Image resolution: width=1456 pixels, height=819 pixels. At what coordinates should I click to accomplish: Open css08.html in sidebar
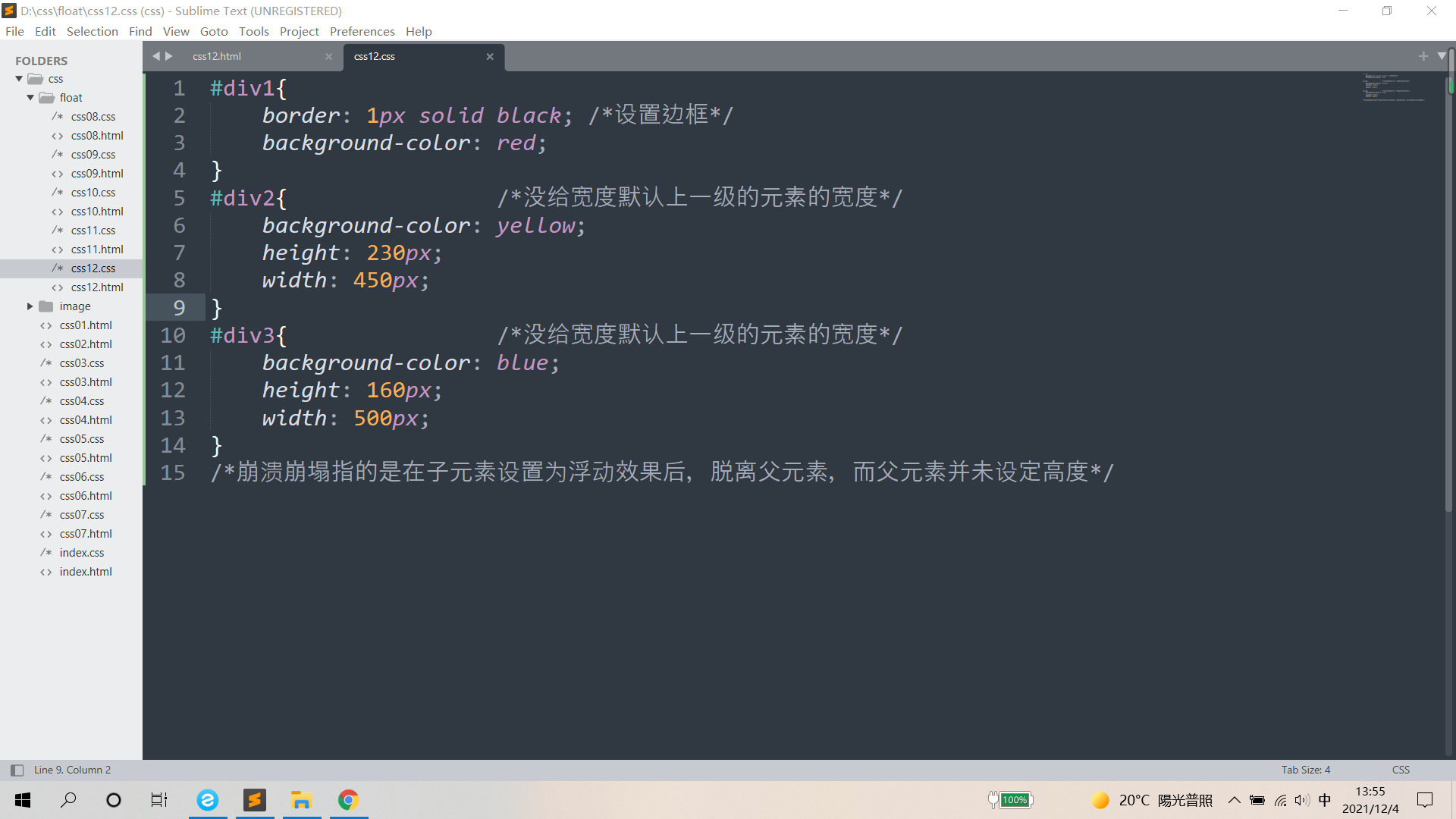tap(97, 136)
